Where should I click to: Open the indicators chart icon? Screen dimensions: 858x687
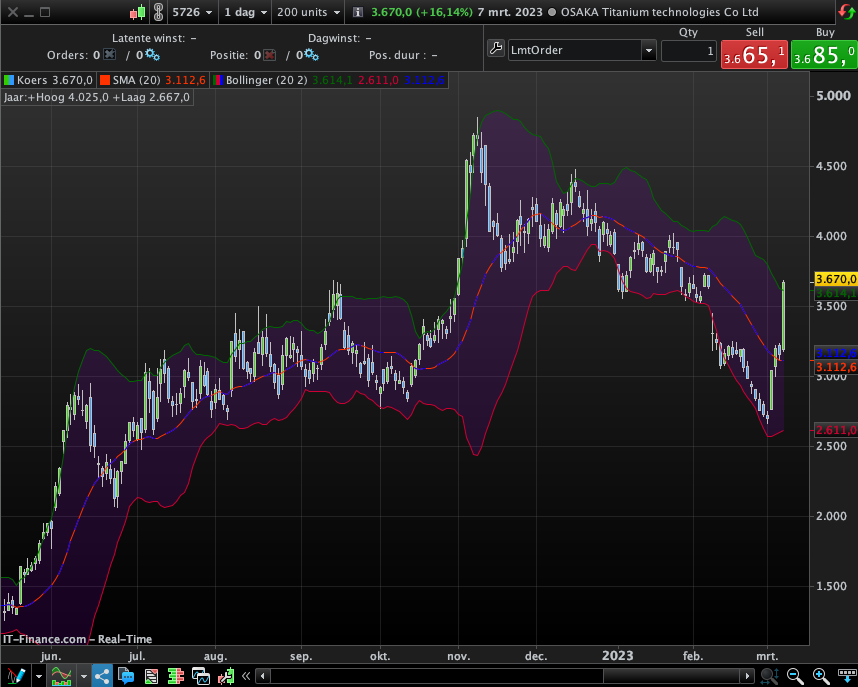pyautogui.click(x=62, y=676)
